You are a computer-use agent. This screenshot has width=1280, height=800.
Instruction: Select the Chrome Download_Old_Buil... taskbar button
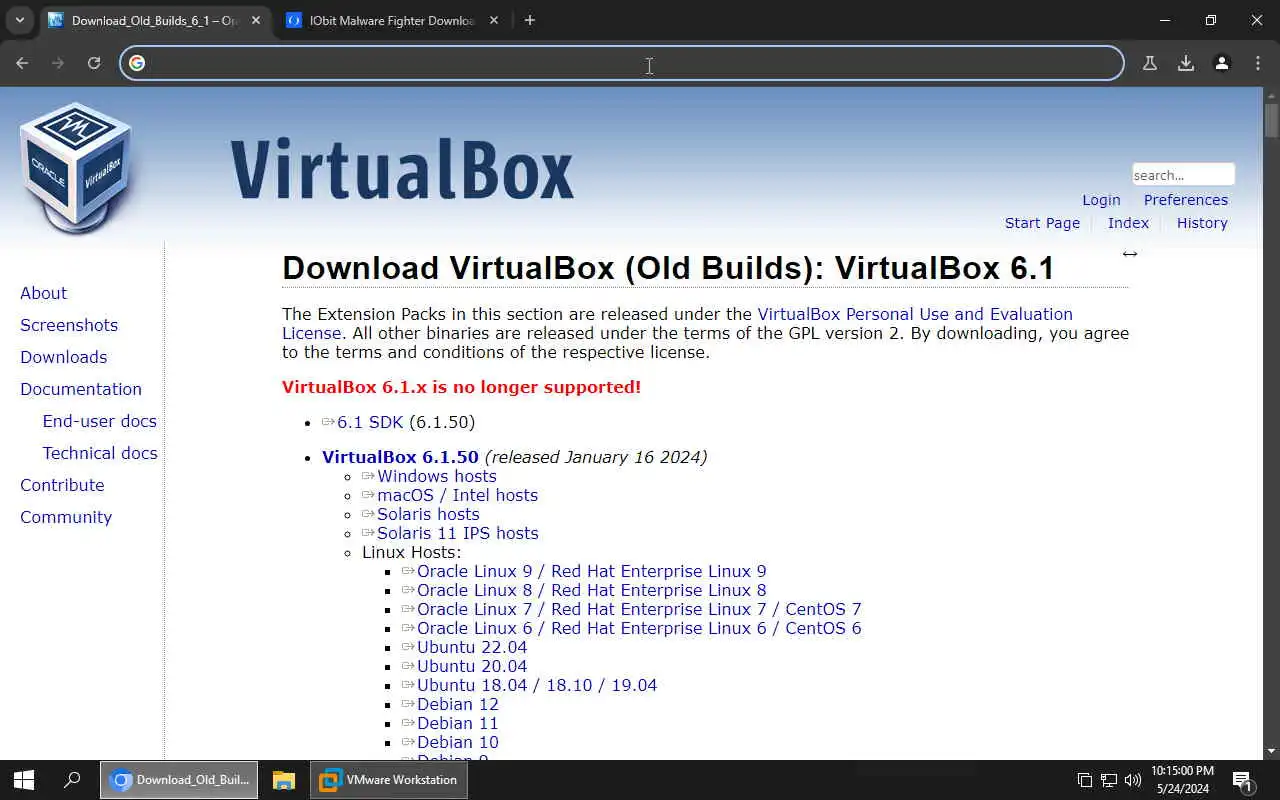[x=179, y=780]
